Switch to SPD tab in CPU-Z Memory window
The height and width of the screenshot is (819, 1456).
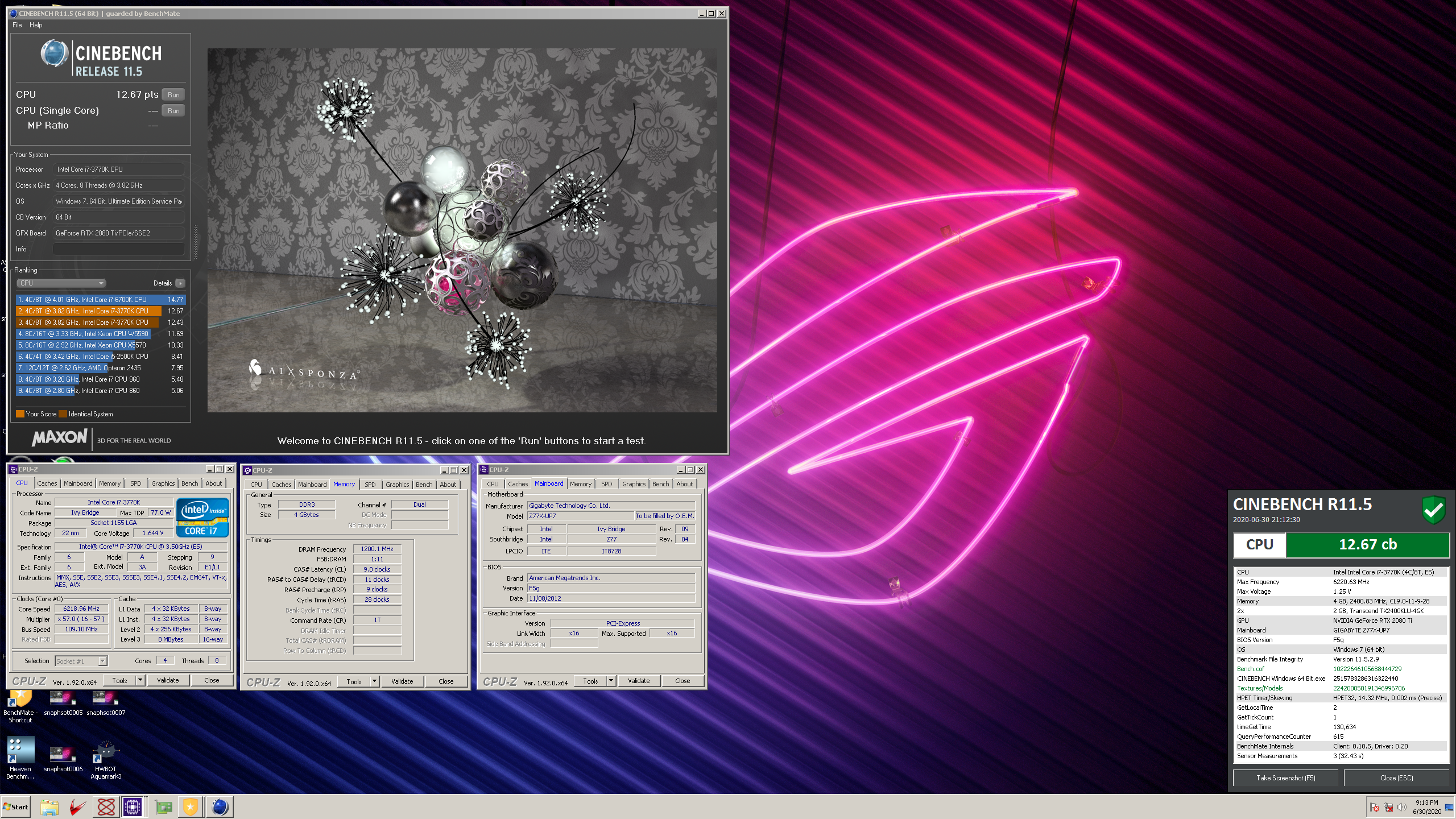370,485
